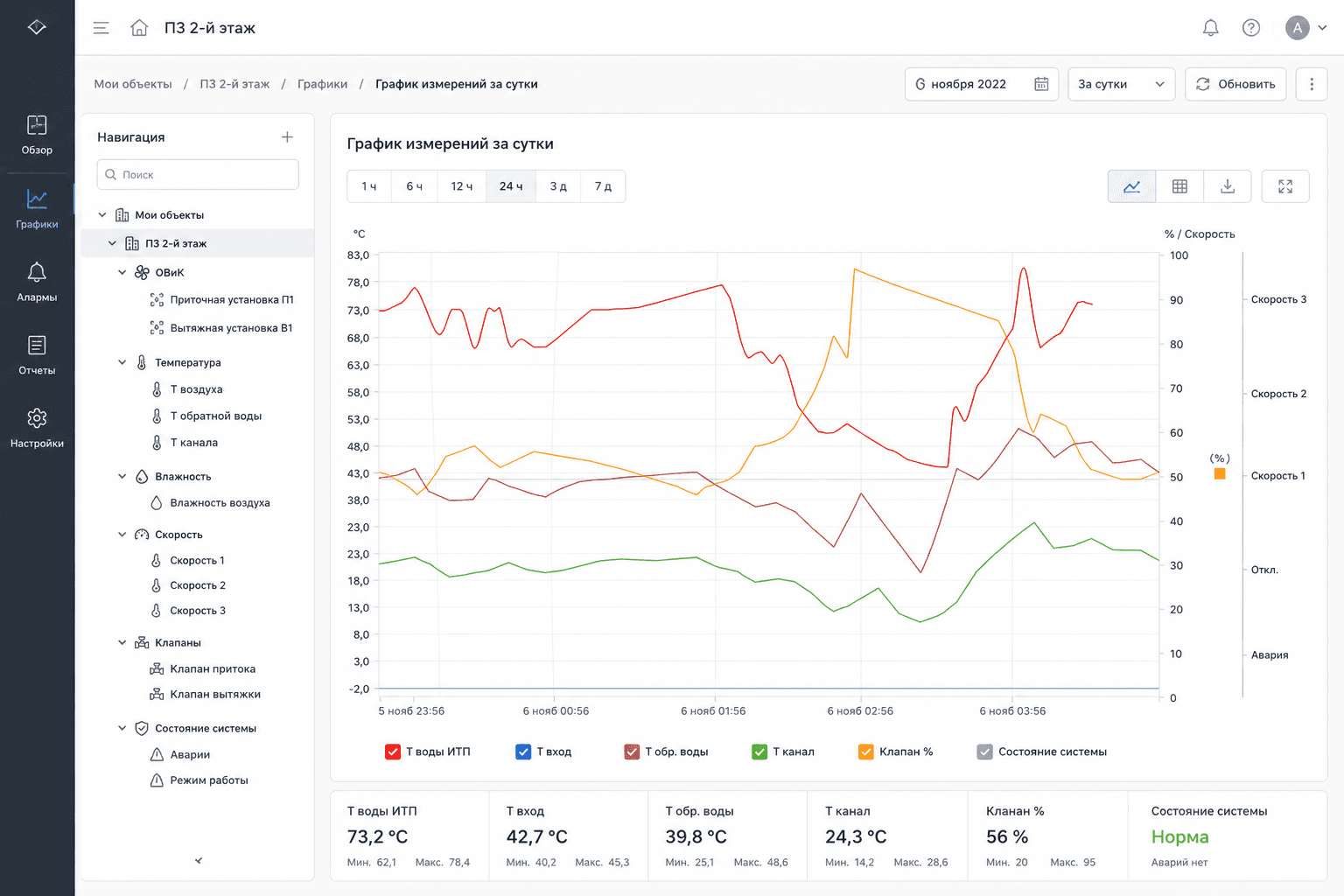Image resolution: width=1344 pixels, height=896 pixels.
Task: Toggle Т обр. воды series checkbox
Action: [632, 752]
